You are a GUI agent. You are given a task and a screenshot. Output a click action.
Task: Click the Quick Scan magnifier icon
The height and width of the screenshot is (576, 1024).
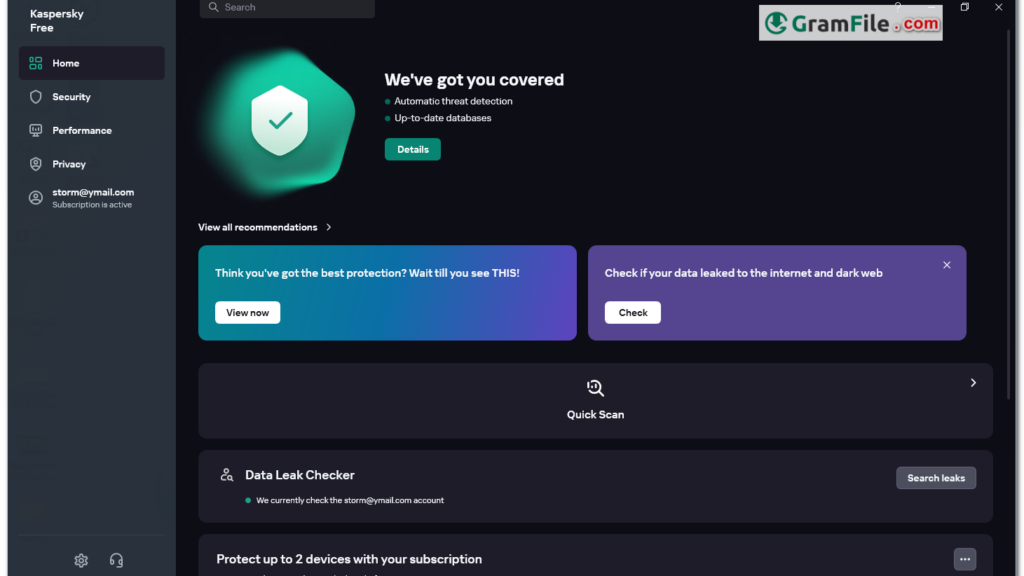(595, 388)
